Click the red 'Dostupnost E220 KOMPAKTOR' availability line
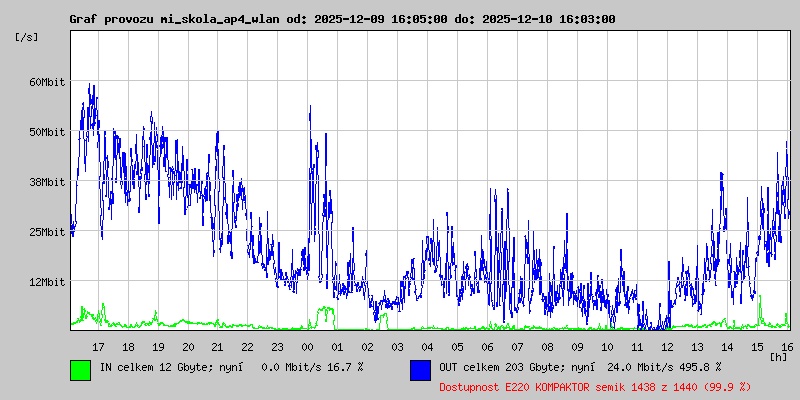The image size is (800, 400). [x=595, y=387]
